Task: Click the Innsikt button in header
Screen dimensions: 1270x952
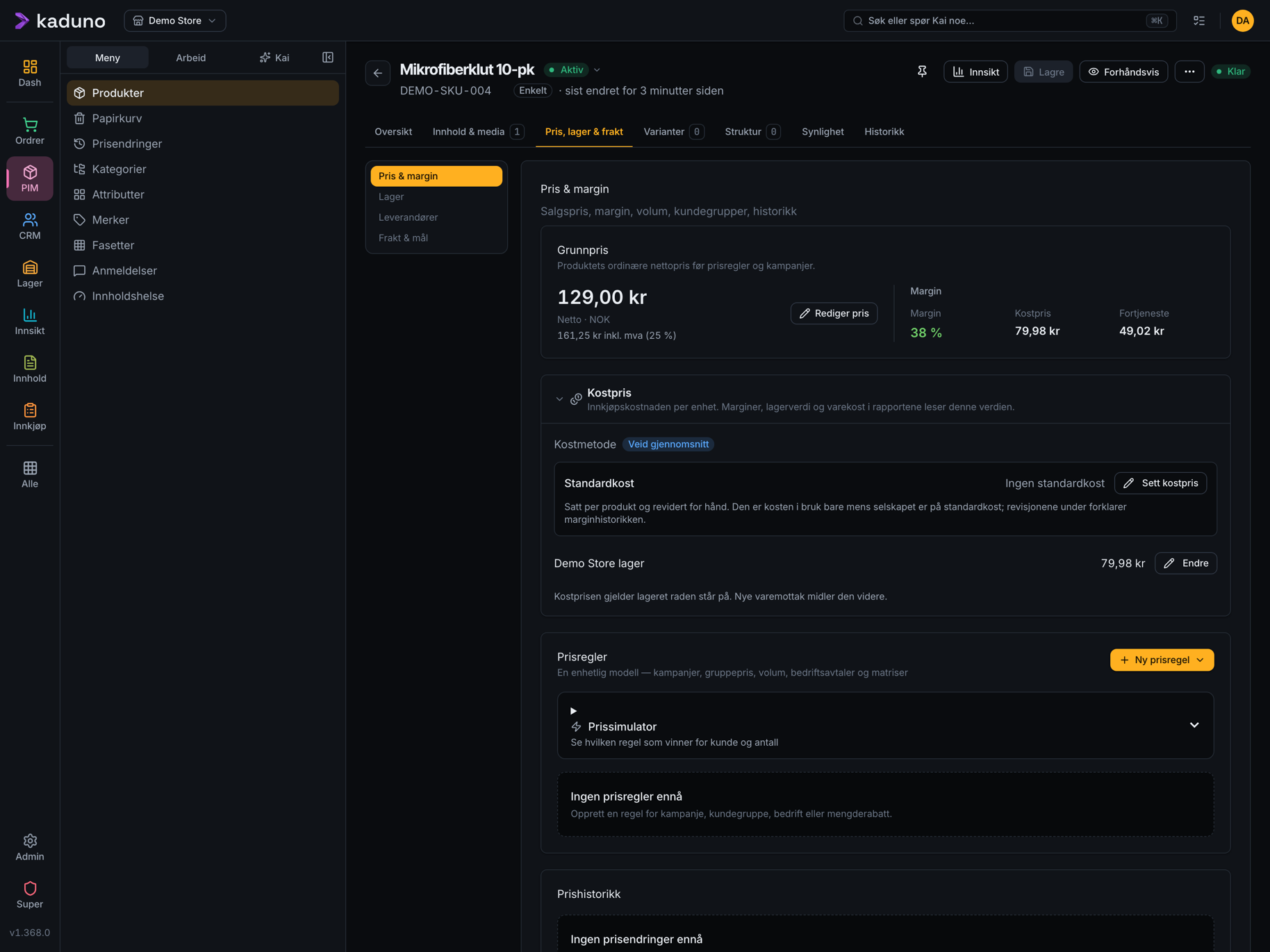Action: click(x=975, y=72)
